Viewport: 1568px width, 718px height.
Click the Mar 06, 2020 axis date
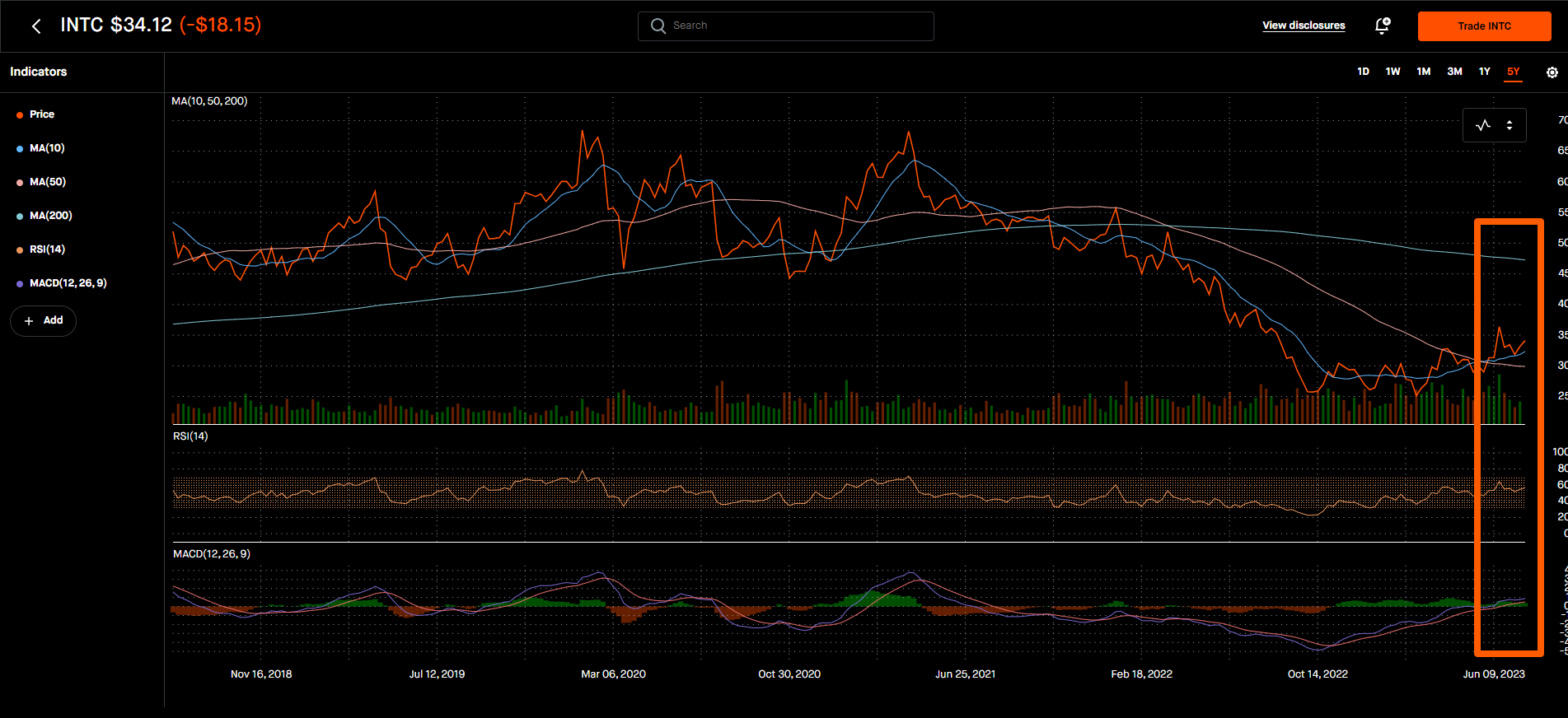point(613,674)
